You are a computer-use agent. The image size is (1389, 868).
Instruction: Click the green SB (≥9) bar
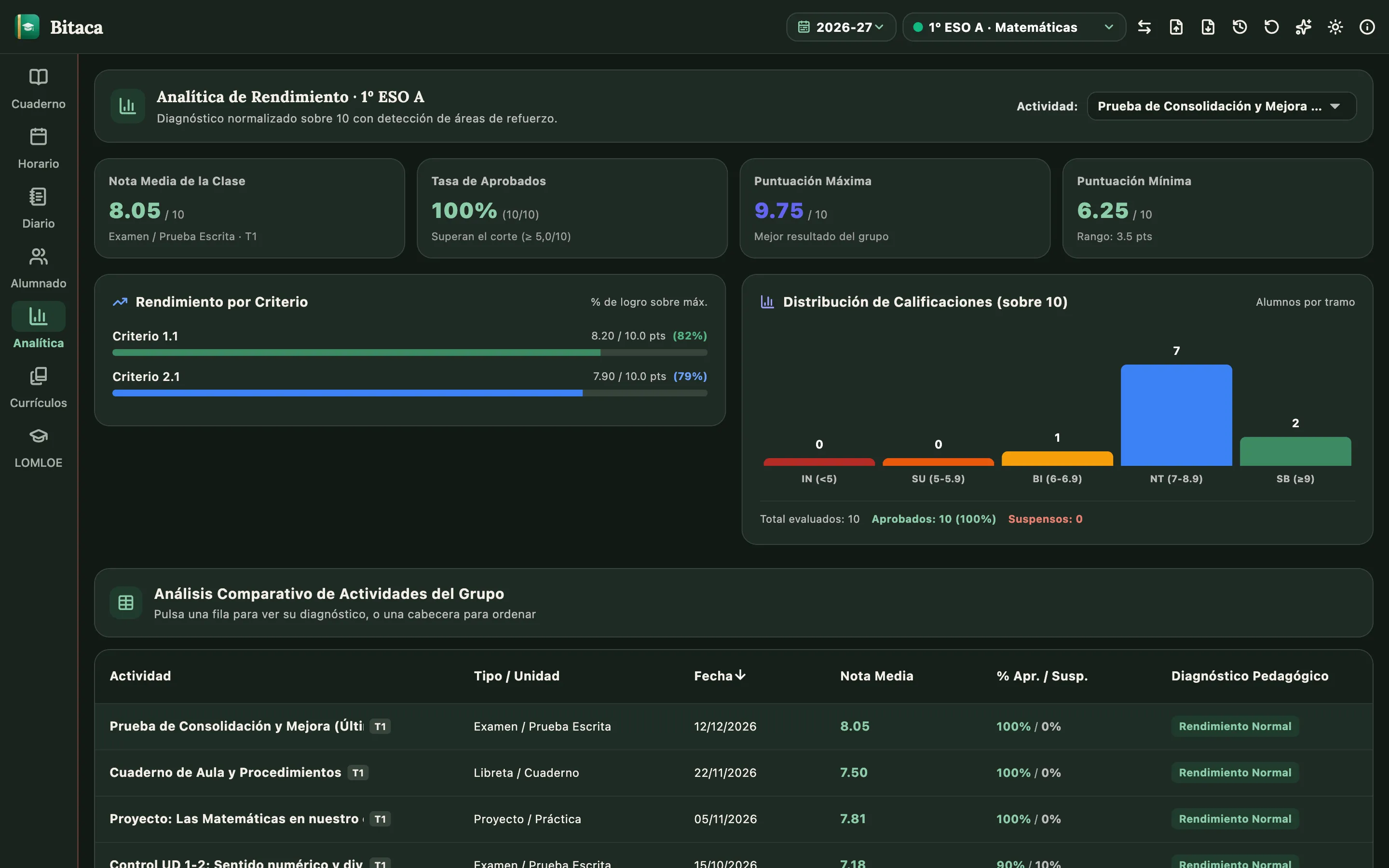pos(1295,451)
